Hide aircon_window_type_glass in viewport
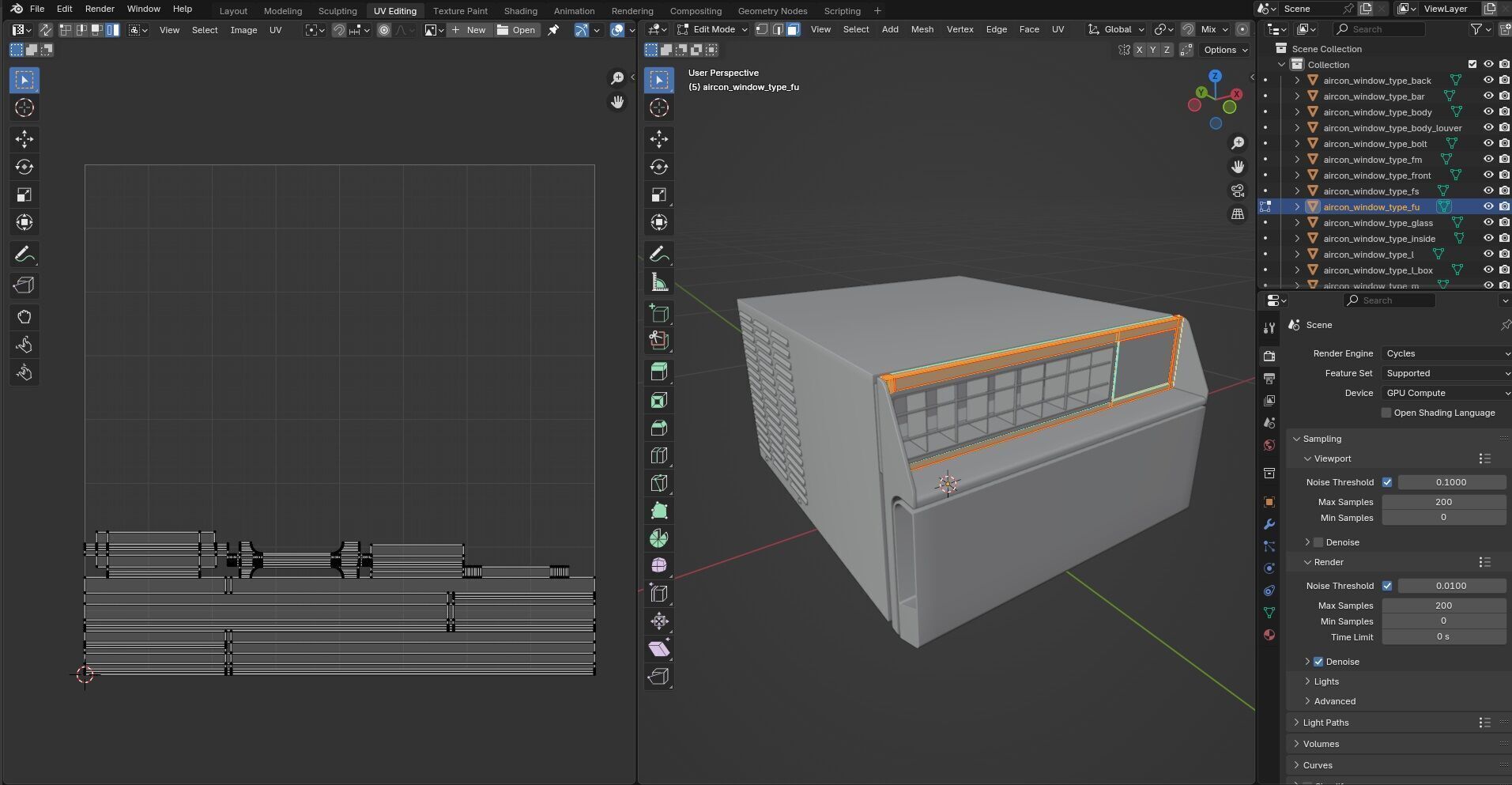Image resolution: width=1512 pixels, height=785 pixels. 1488,222
